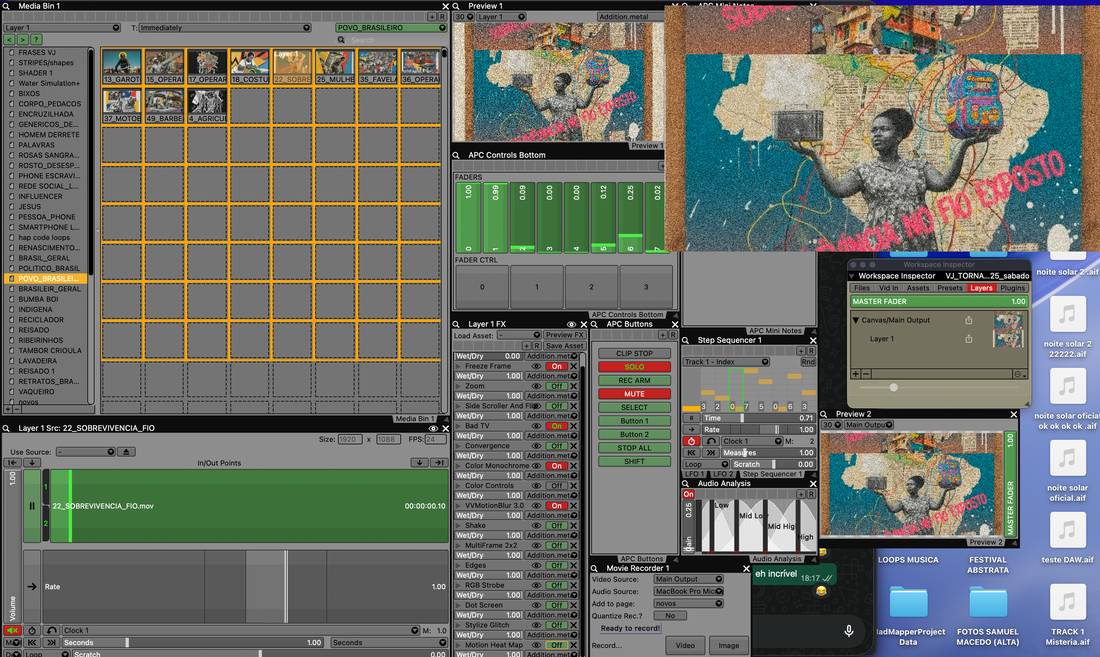Toggle the Bad TV effect On button
This screenshot has width=1100, height=657.
[x=557, y=426]
